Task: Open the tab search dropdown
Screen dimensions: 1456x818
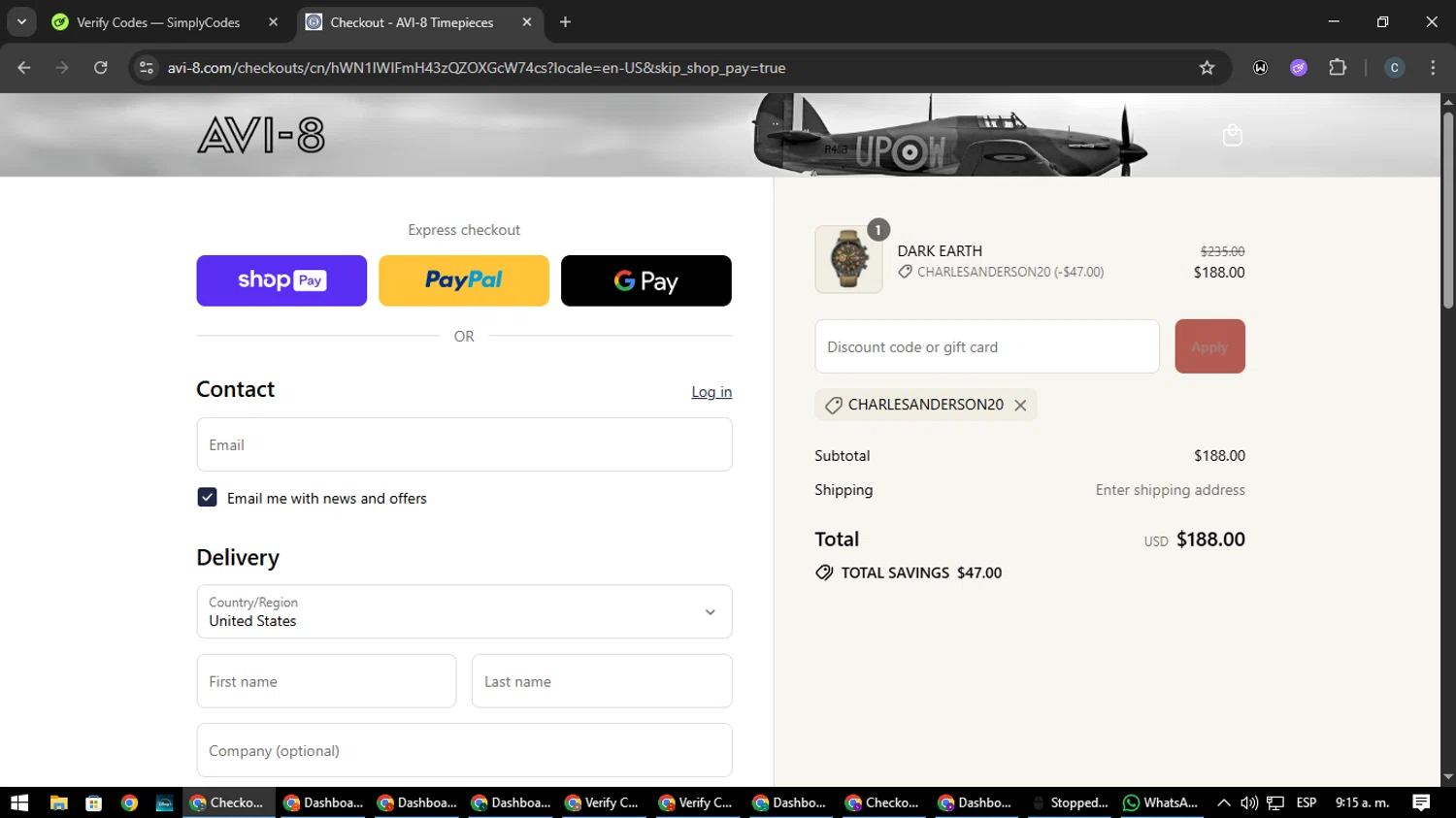Action: pyautogui.click(x=21, y=22)
